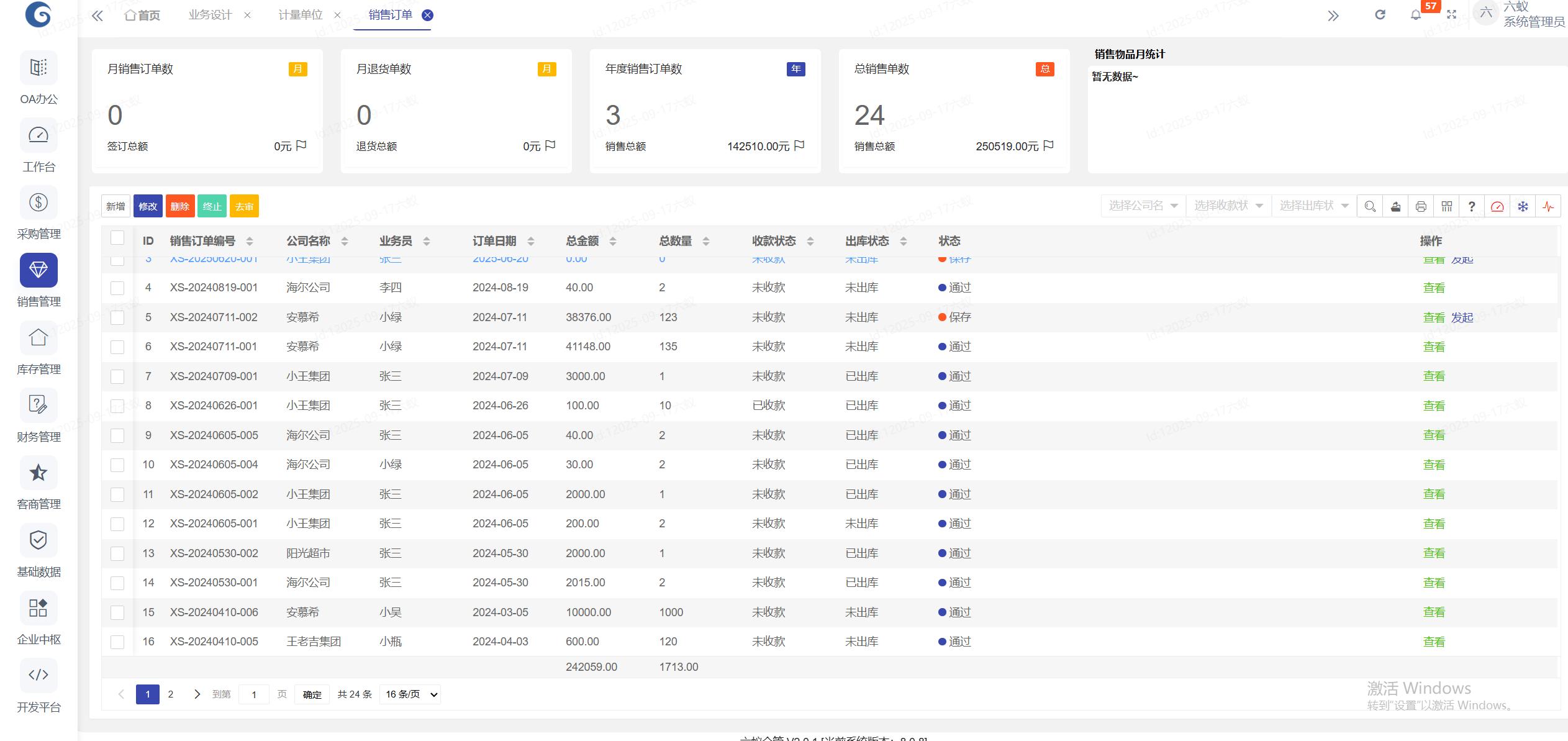1568x741 pixels.
Task: Check the row for order XS-20240711-002
Action: (117, 317)
